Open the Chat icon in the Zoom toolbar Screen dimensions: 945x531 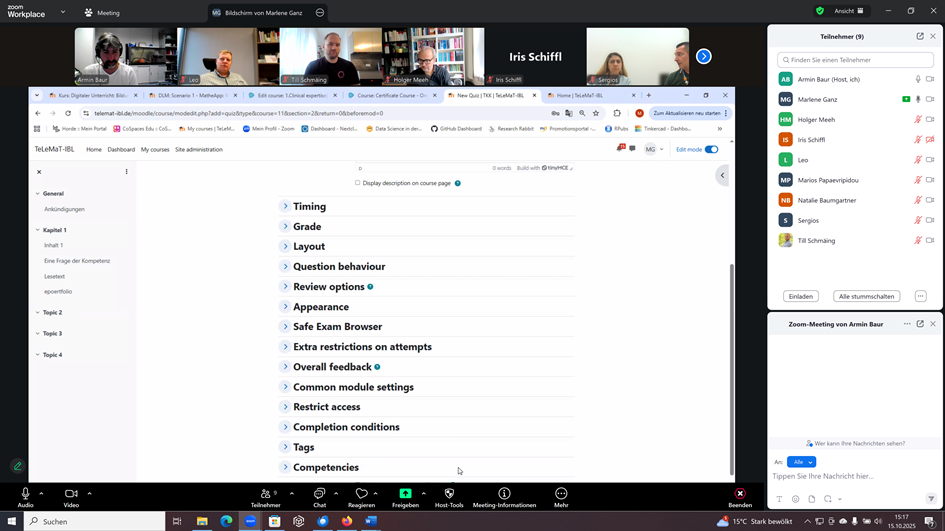pos(319,494)
